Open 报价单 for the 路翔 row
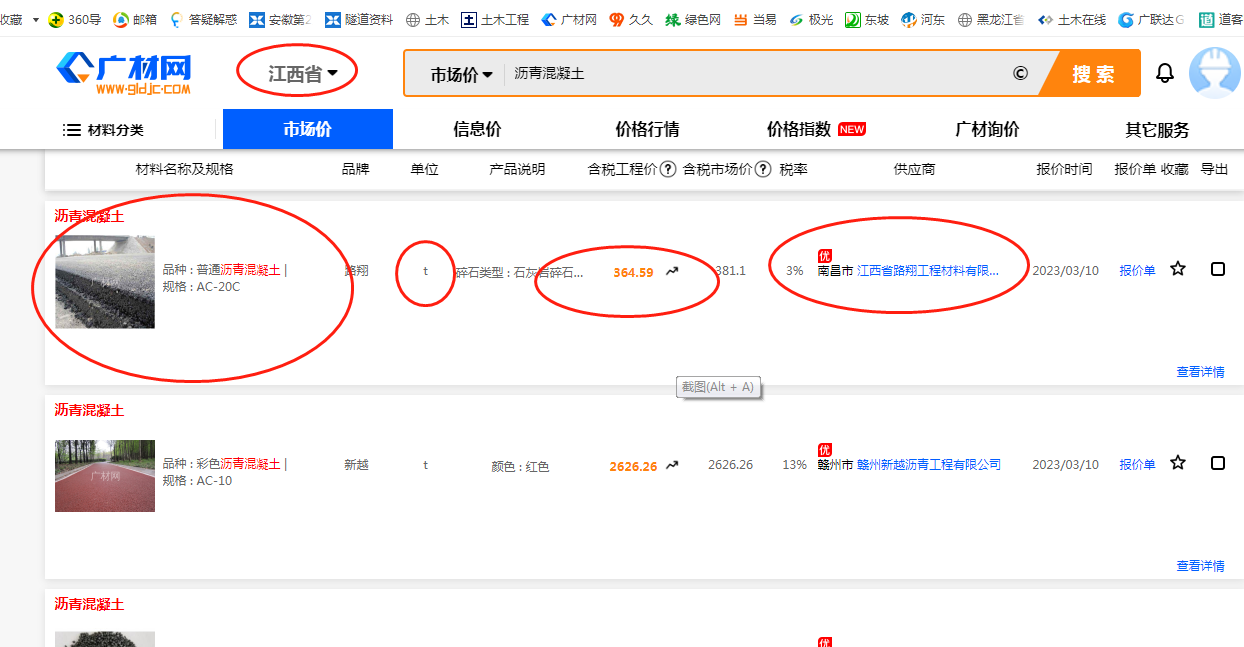 click(x=1137, y=270)
